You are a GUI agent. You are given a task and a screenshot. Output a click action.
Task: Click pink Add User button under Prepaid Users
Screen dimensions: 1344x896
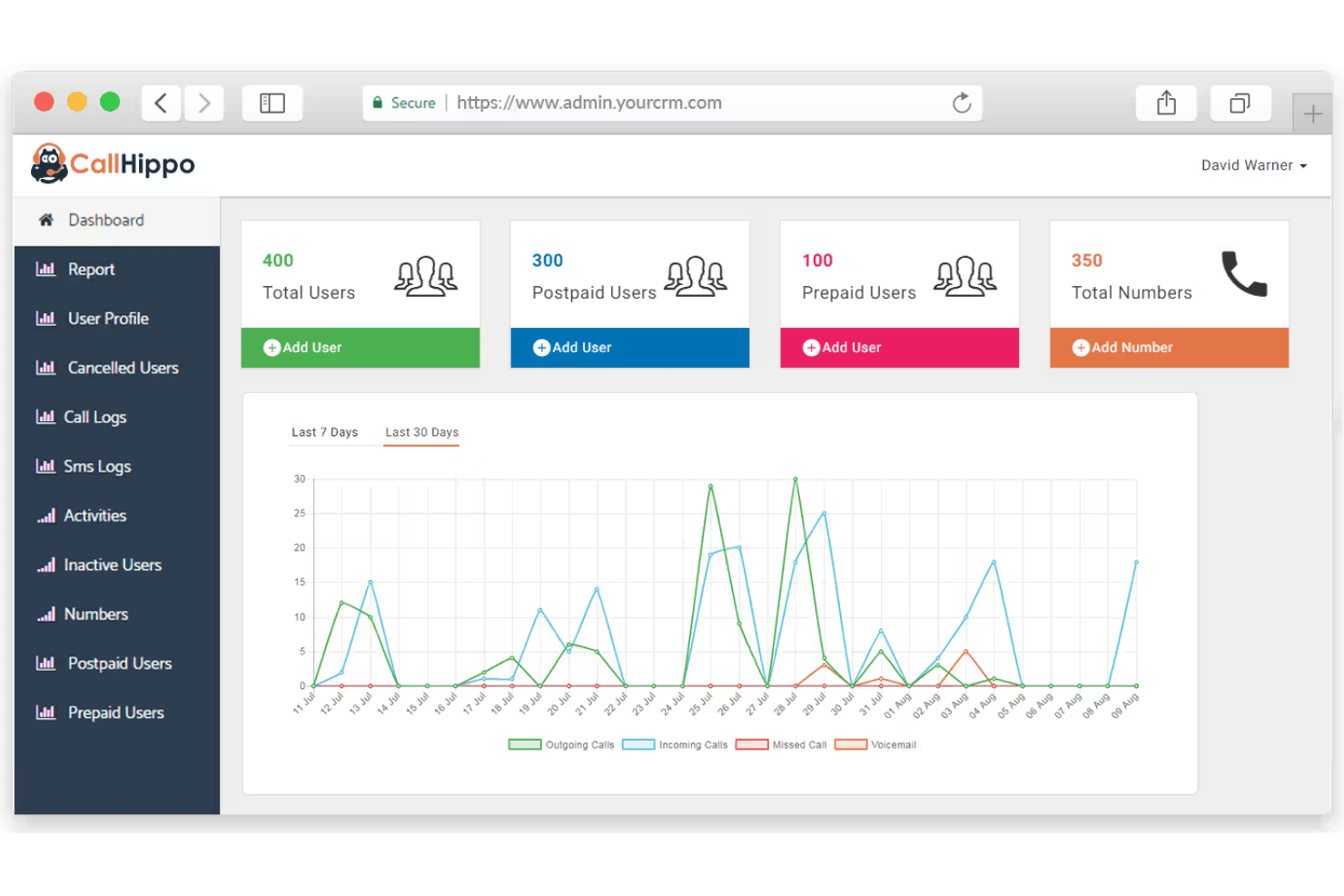click(900, 348)
